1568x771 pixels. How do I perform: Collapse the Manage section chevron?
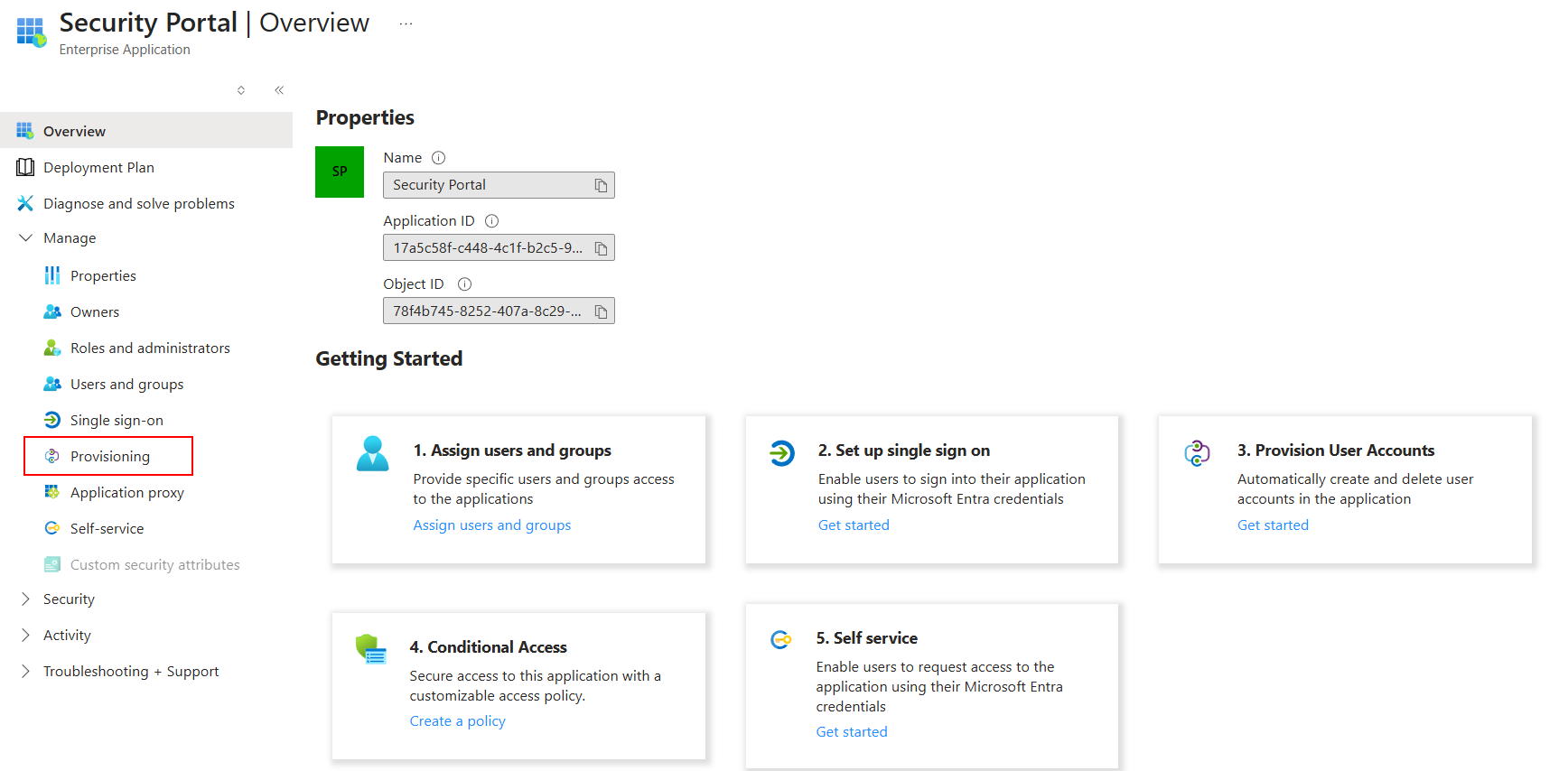coord(25,237)
